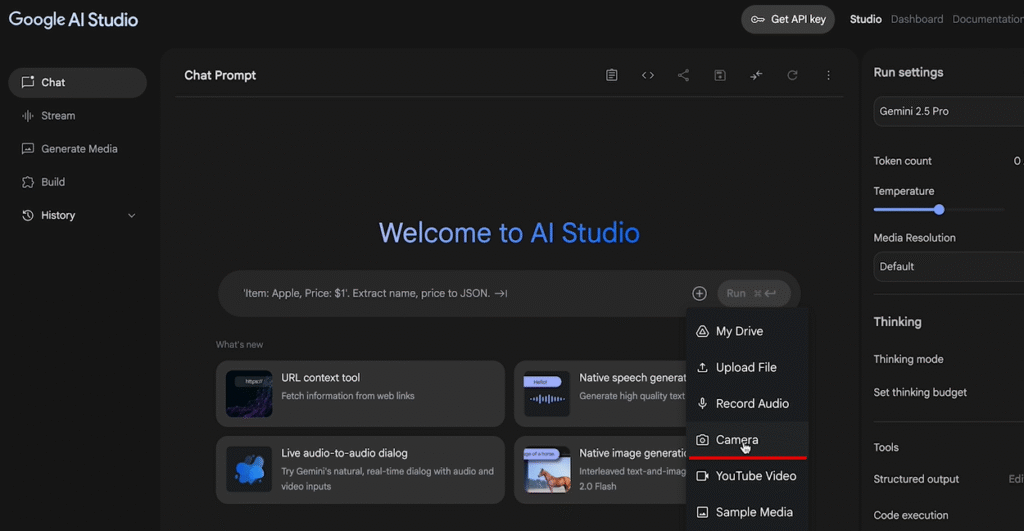Switch to the Studio tab
The image size is (1024, 531).
(865, 20)
